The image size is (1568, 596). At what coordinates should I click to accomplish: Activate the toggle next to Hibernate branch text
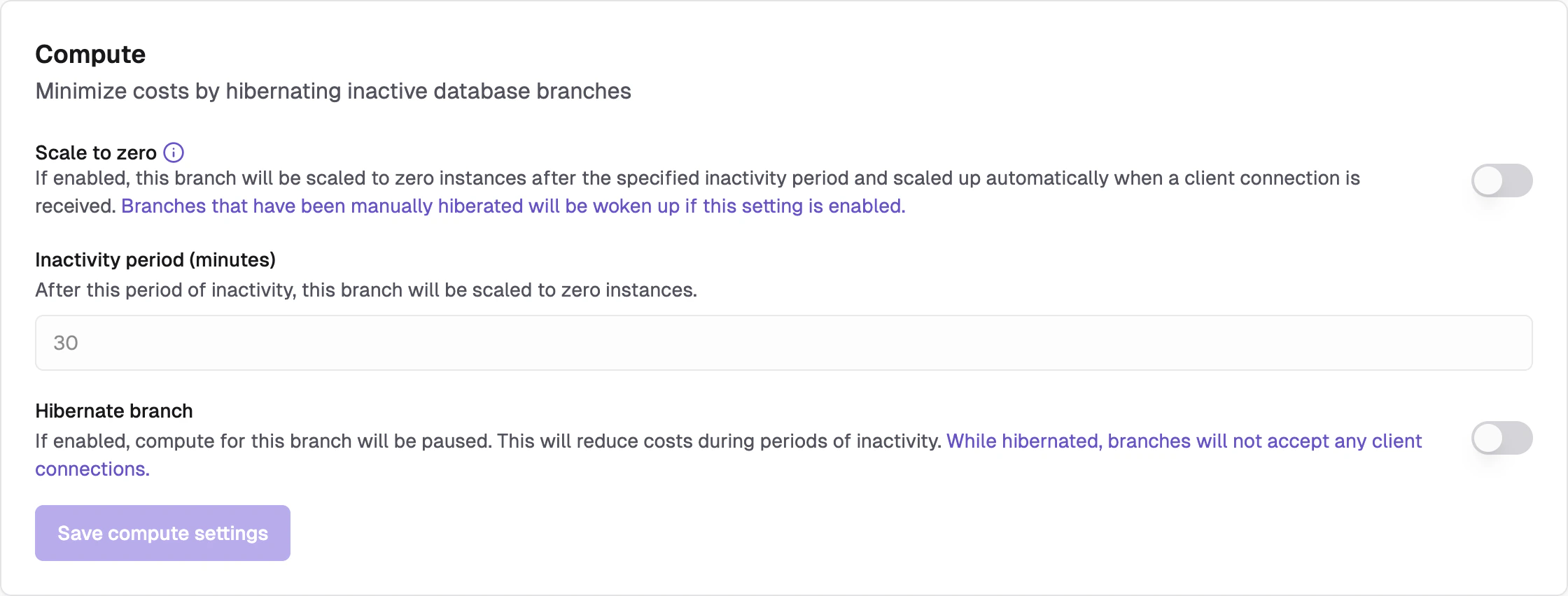tap(1501, 439)
